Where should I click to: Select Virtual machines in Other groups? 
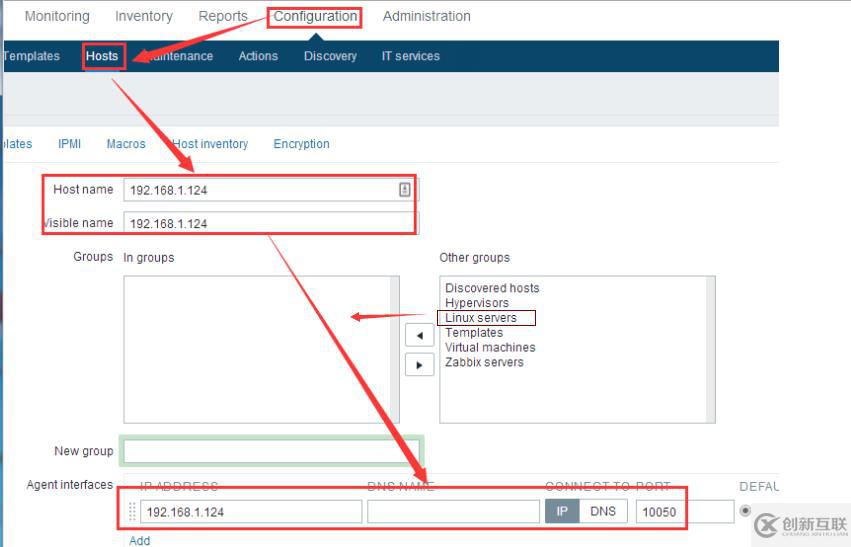click(490, 347)
